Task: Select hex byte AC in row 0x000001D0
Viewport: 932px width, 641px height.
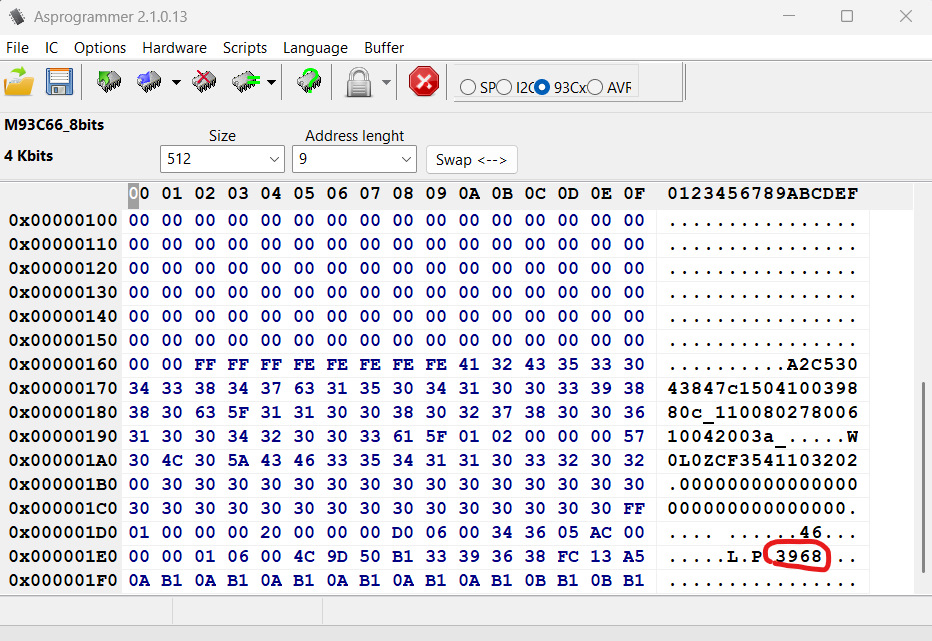Action: (601, 532)
